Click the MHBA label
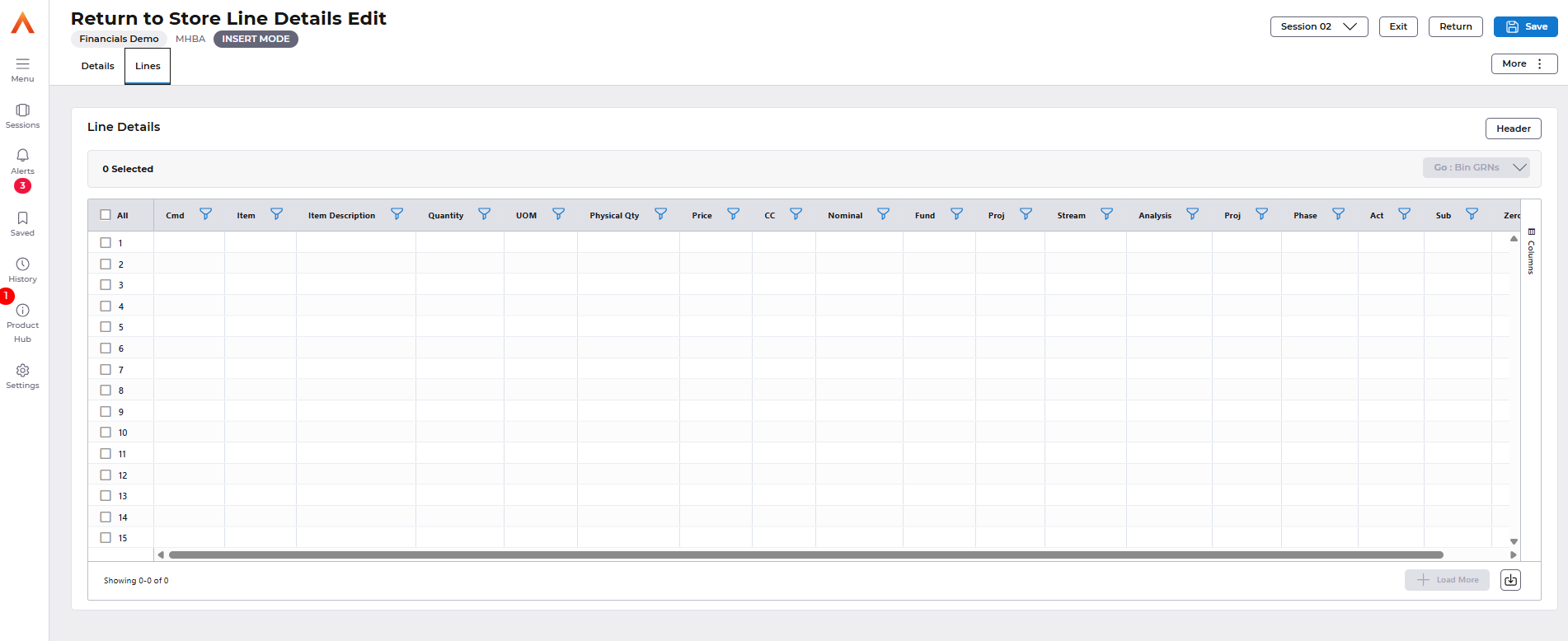 190,39
